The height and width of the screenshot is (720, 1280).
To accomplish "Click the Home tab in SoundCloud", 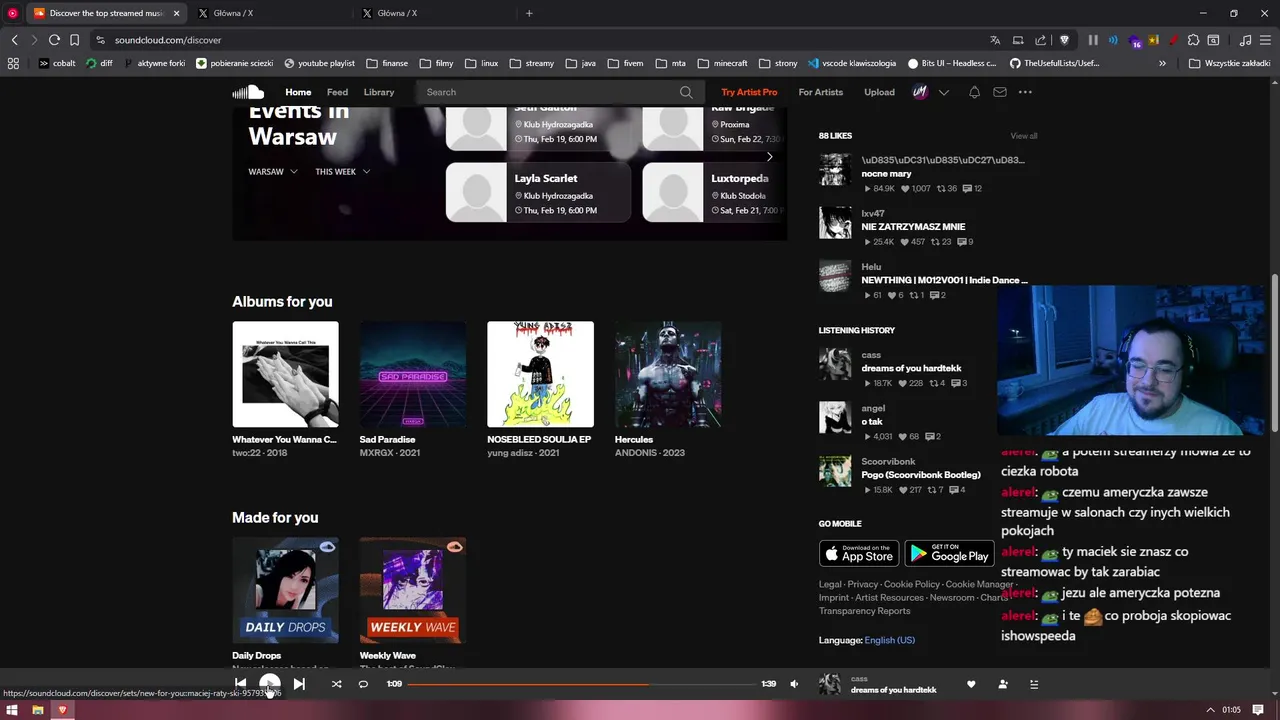I will pyautogui.click(x=298, y=92).
